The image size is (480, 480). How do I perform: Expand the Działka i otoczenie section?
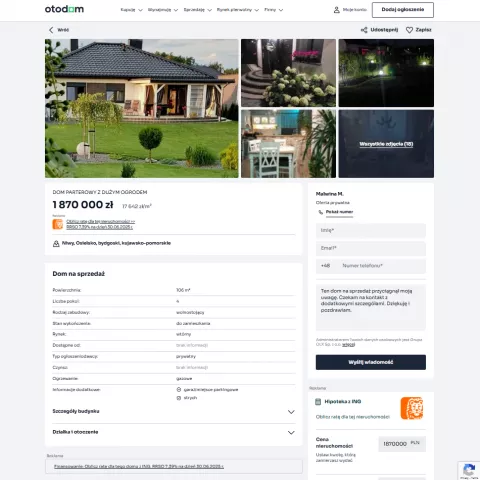[174, 432]
